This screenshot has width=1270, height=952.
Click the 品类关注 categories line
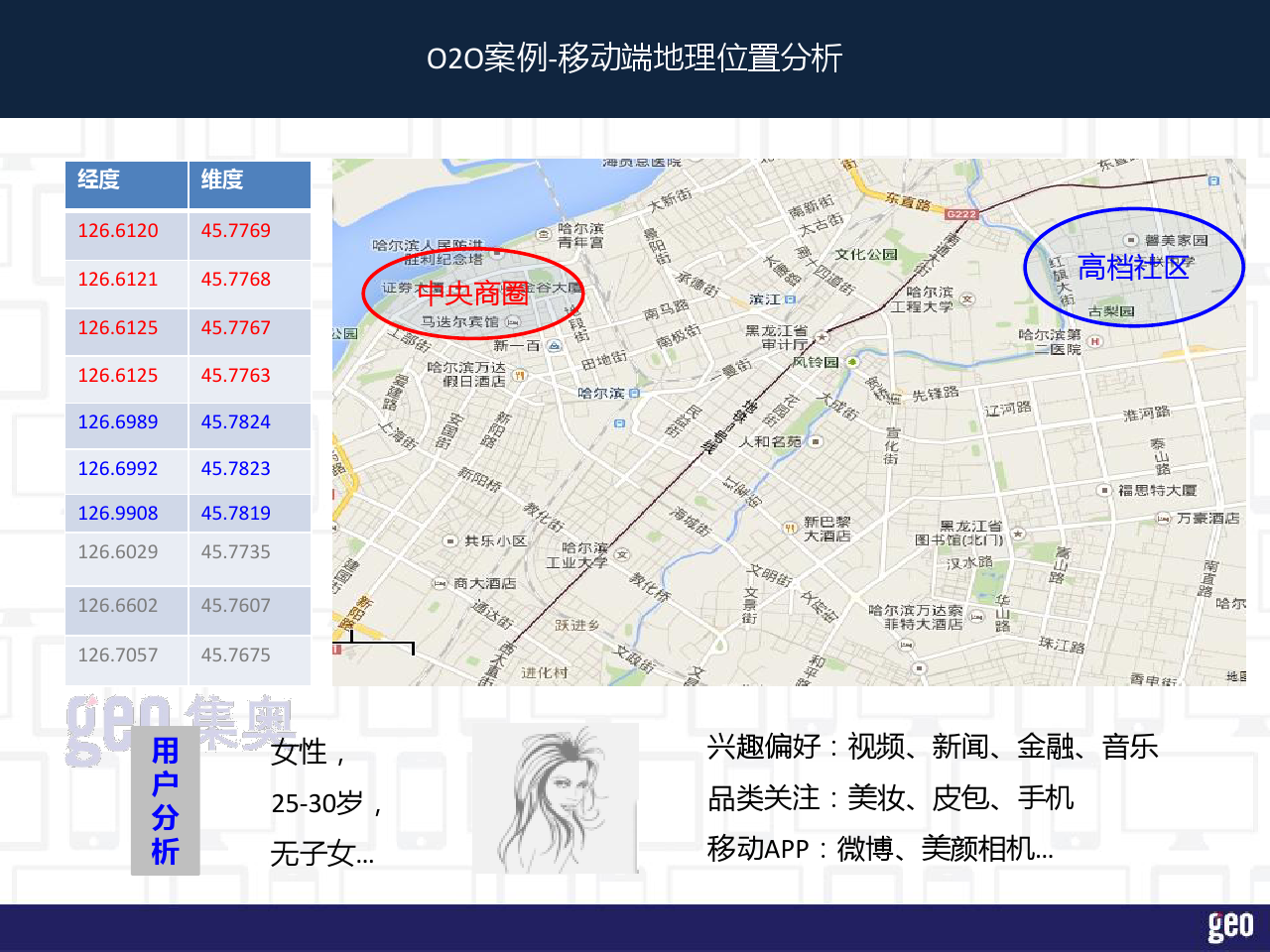click(890, 798)
